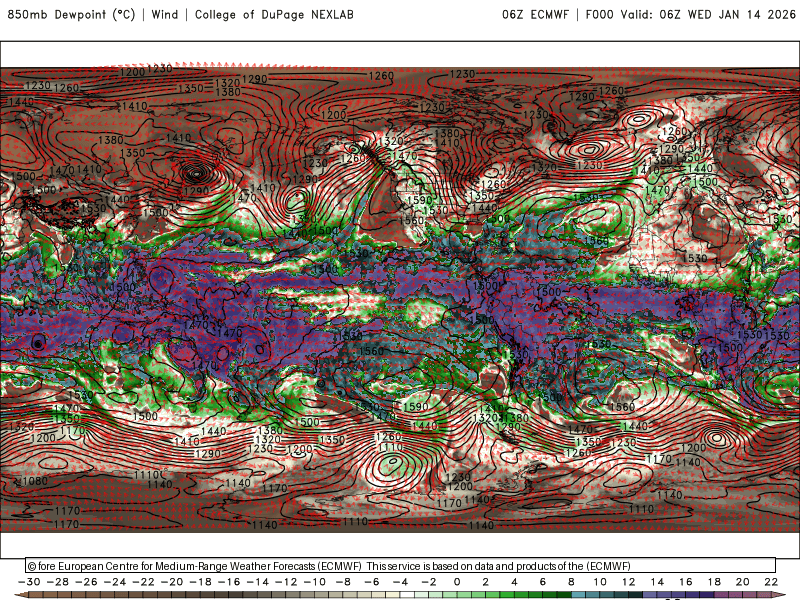Click the -10 value on the dewpoint scale
The width and height of the screenshot is (800, 600).
pyautogui.click(x=315, y=582)
